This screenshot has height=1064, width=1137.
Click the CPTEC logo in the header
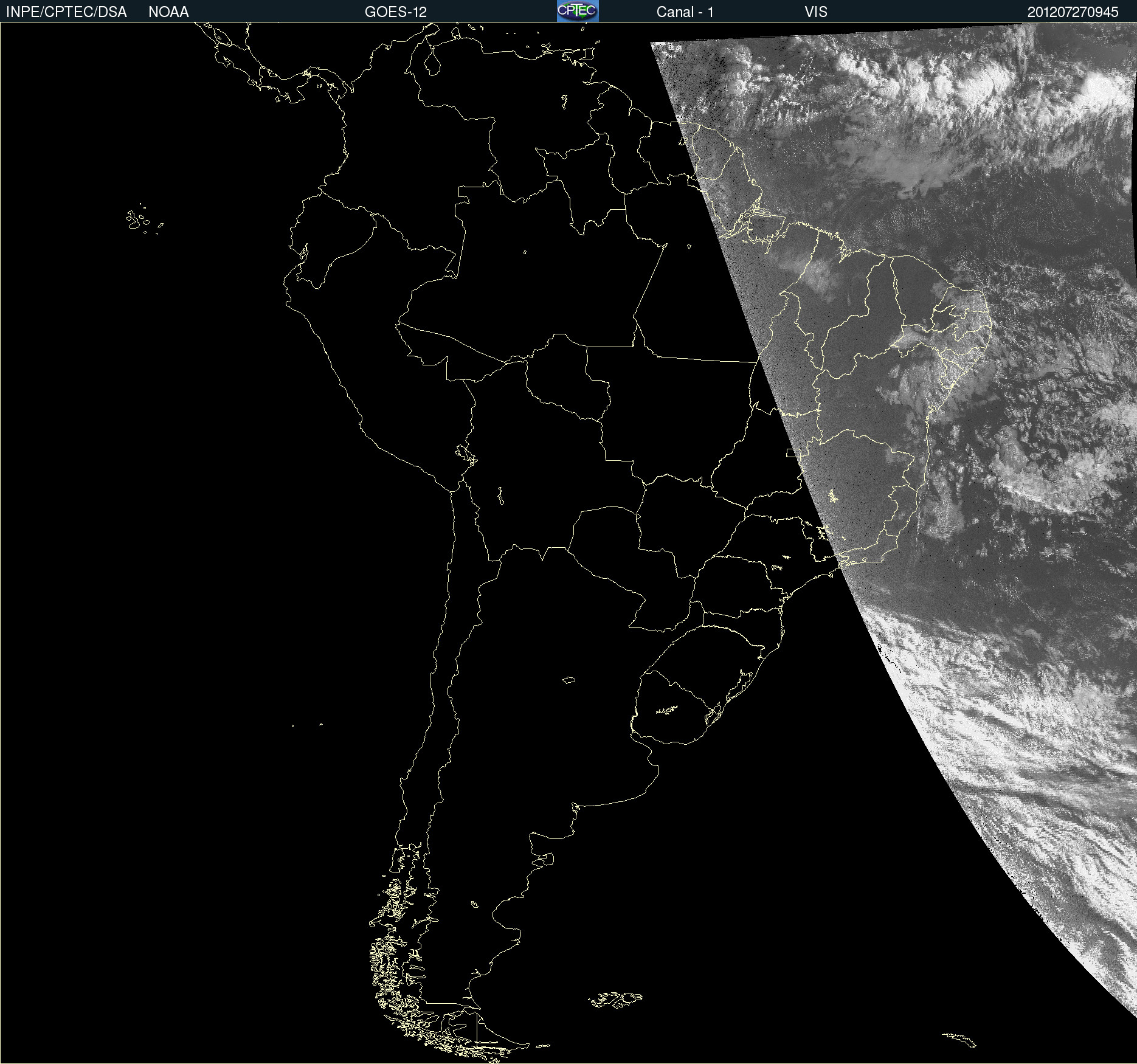(x=578, y=11)
